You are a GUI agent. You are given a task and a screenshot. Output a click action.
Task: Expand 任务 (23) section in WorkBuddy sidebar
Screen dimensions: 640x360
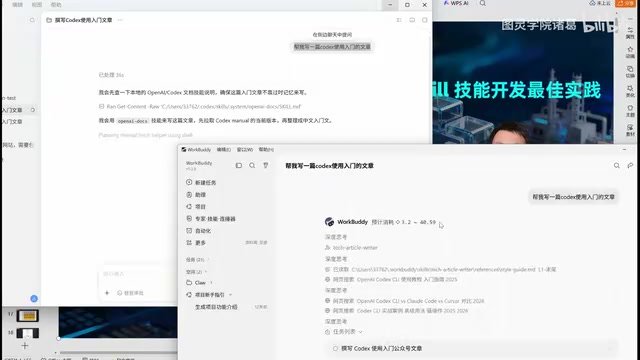[x=198, y=260]
